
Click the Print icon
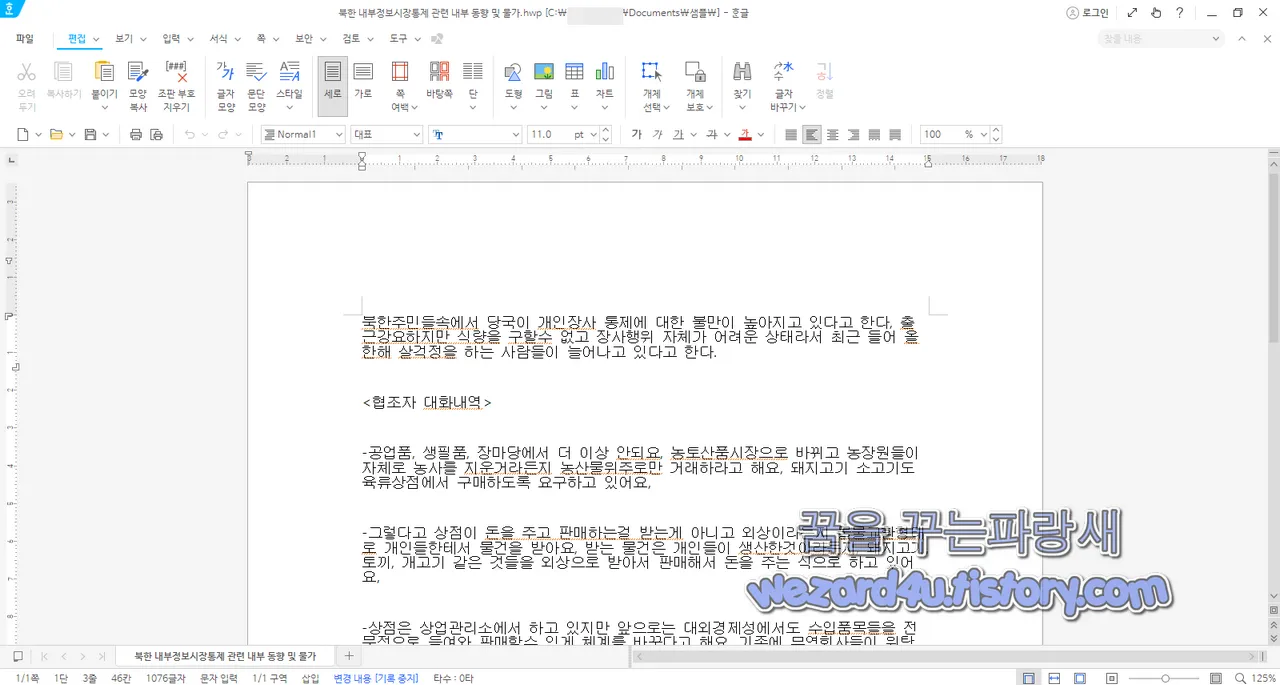click(136, 134)
